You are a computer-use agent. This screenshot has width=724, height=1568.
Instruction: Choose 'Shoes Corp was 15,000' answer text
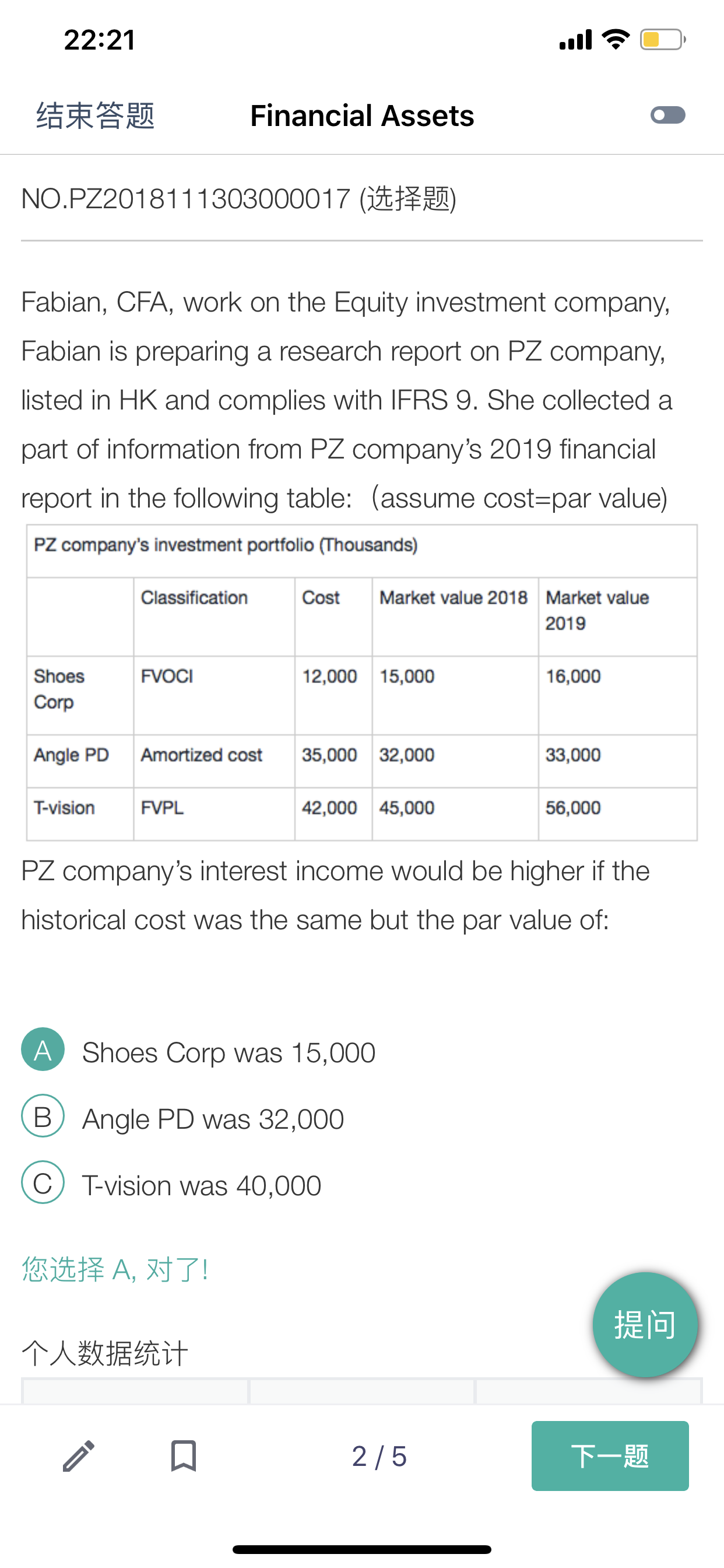229,1052
